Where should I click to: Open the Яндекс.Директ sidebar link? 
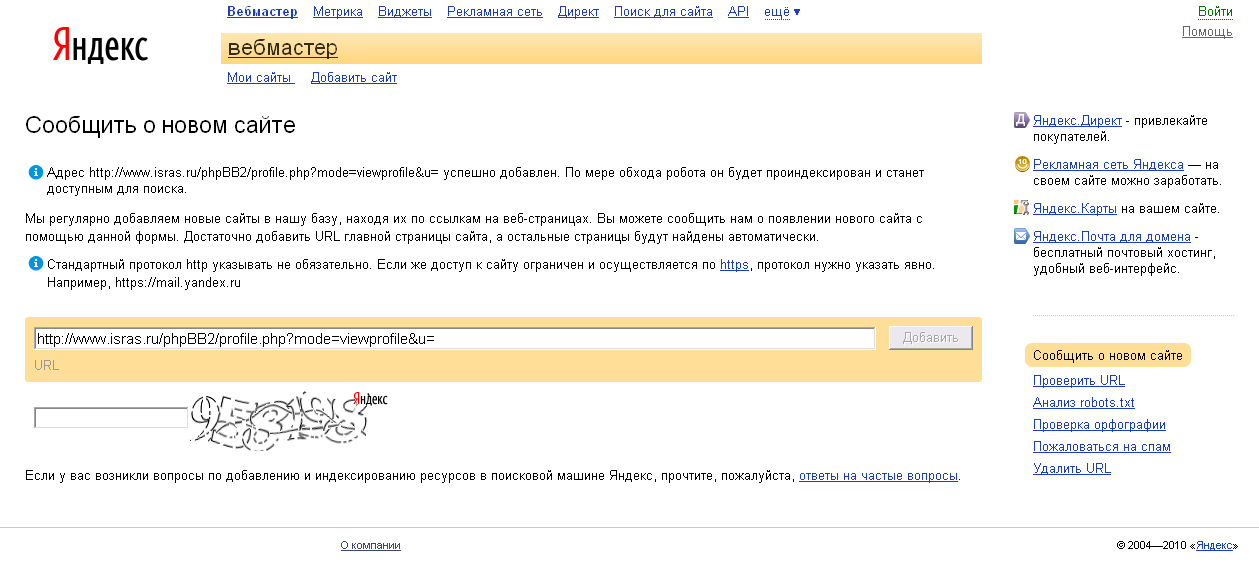click(1077, 121)
